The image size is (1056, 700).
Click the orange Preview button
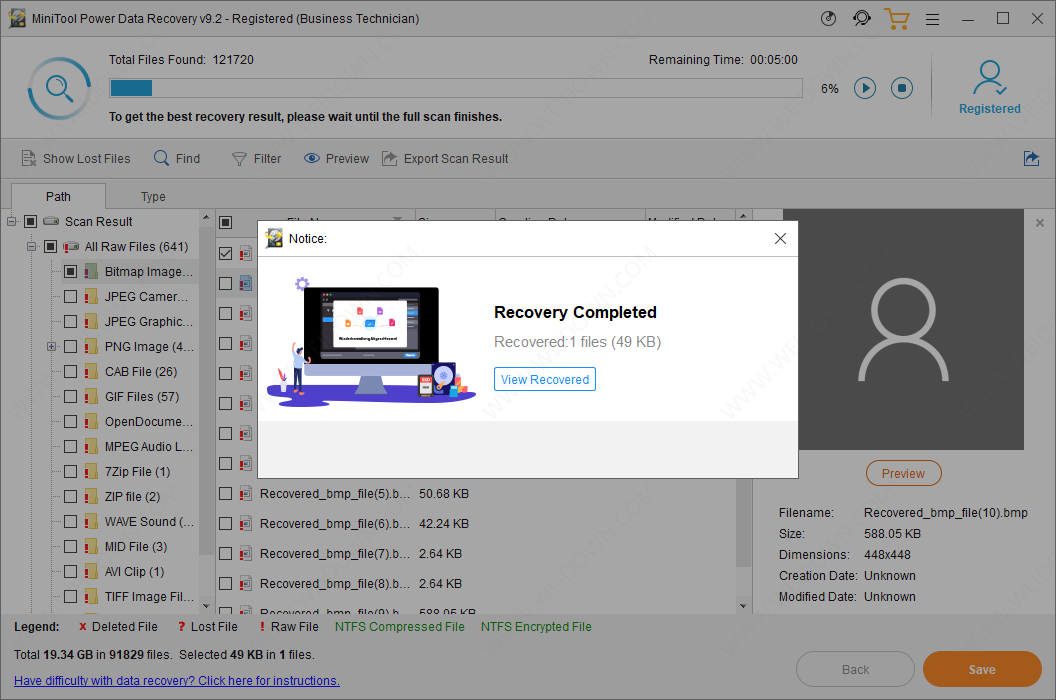[x=903, y=474]
